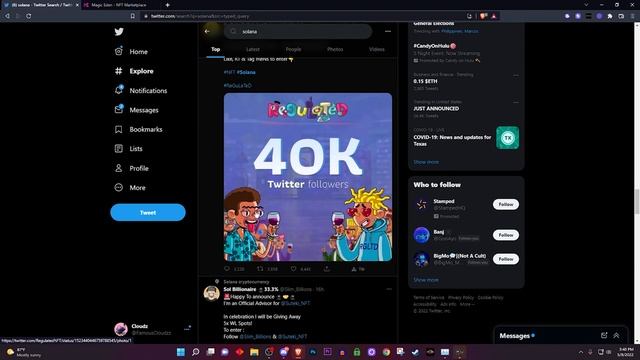Open the 40K Twitter followers image
640x360 pixels.
pyautogui.click(x=308, y=177)
